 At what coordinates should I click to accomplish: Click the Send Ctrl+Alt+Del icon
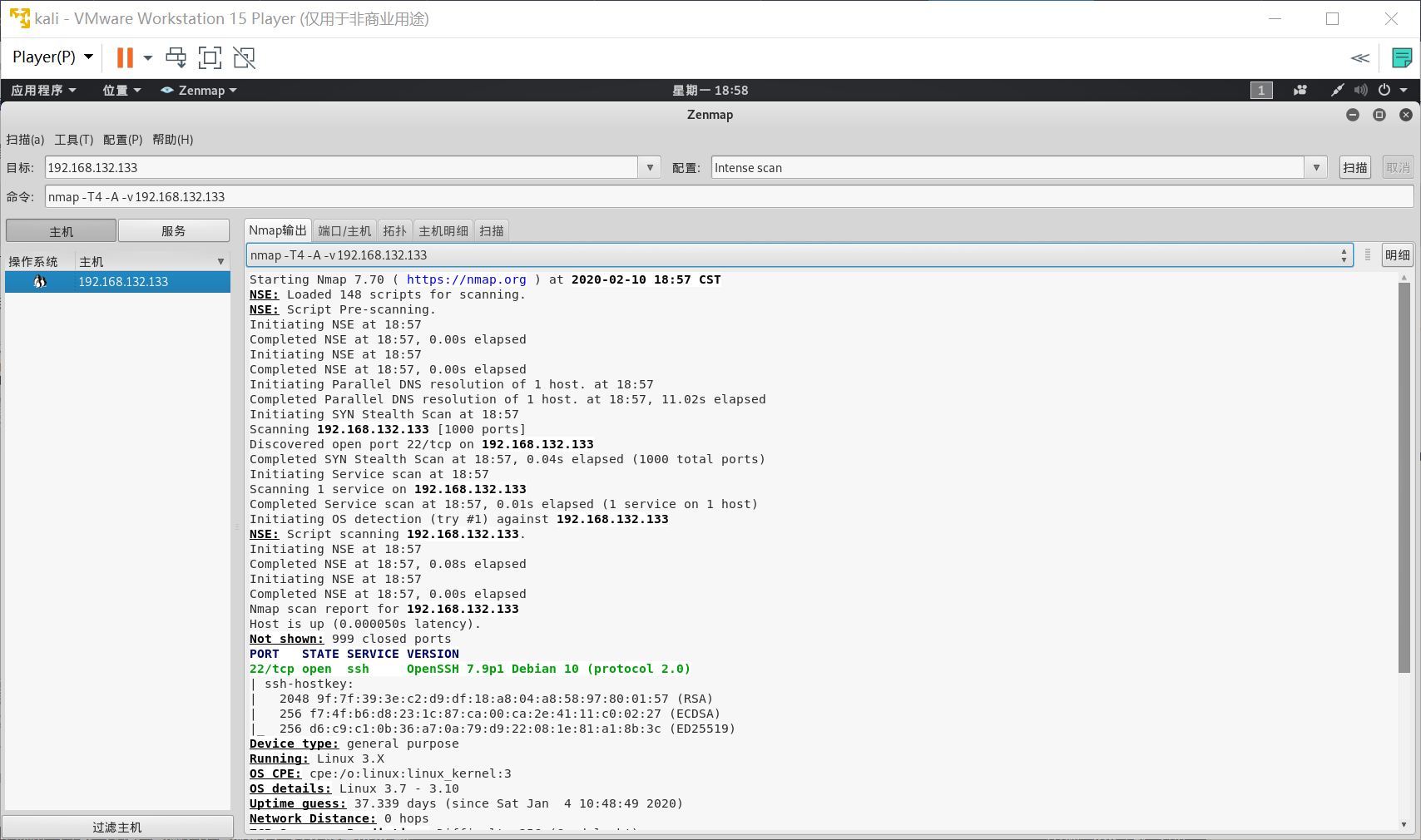pyautogui.click(x=176, y=57)
